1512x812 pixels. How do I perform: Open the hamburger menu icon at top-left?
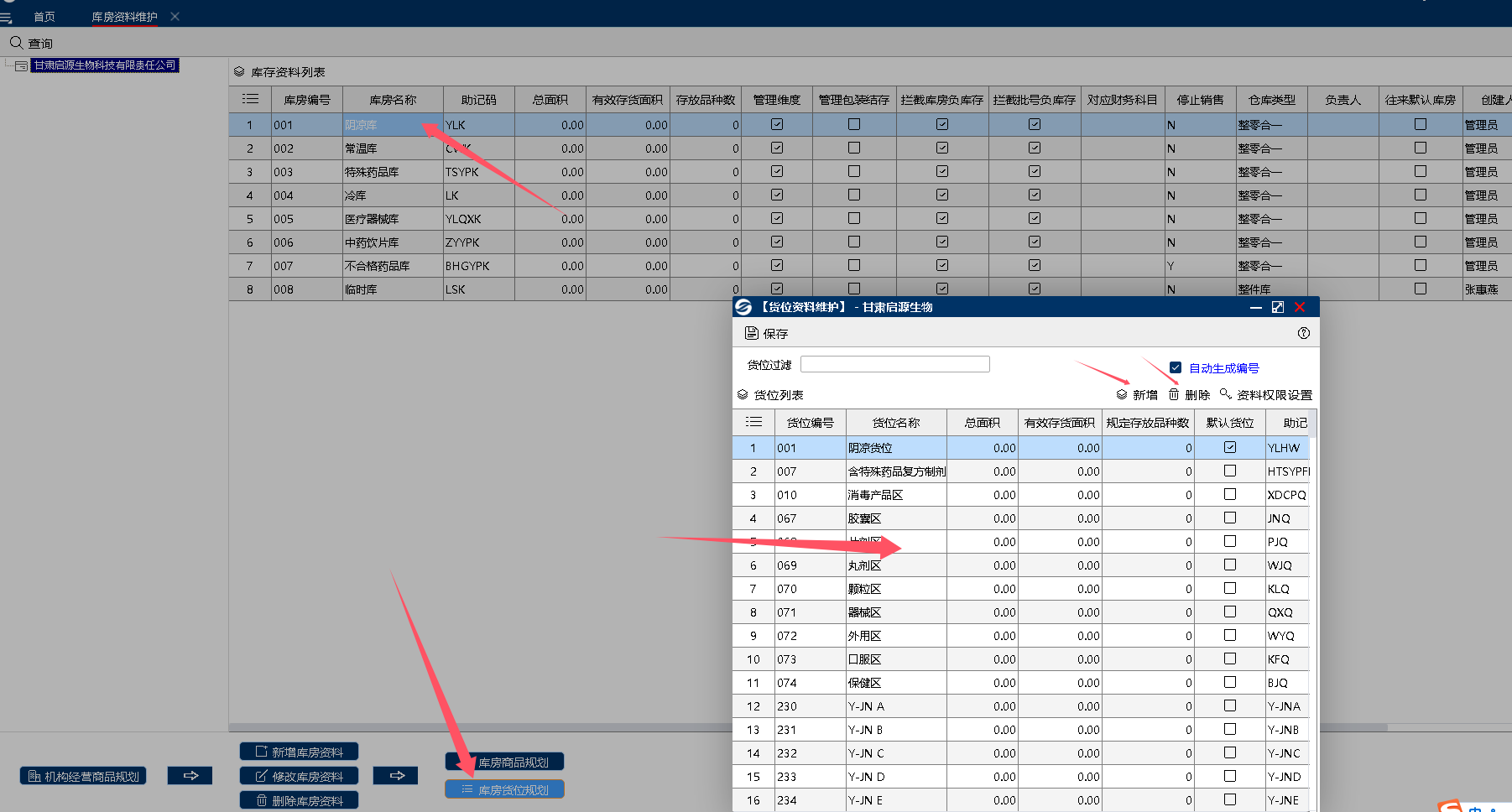tap(6, 17)
